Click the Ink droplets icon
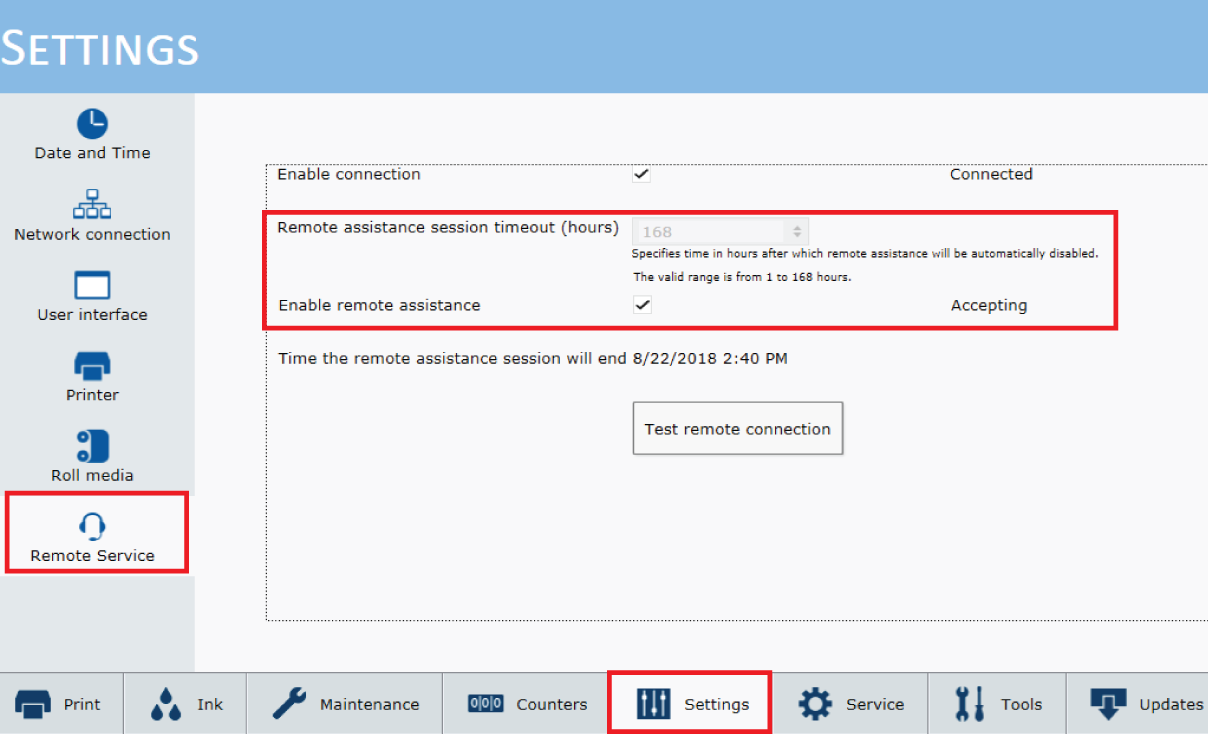Viewport: 1208px width, 734px height. tap(166, 705)
